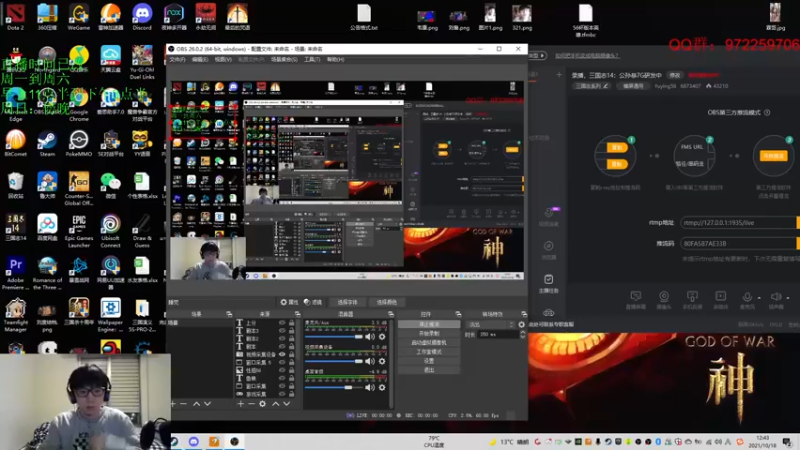Viewport: 800px width, 450px height.
Task: Open Epic Games Launcher desktop icon
Action: (x=79, y=231)
